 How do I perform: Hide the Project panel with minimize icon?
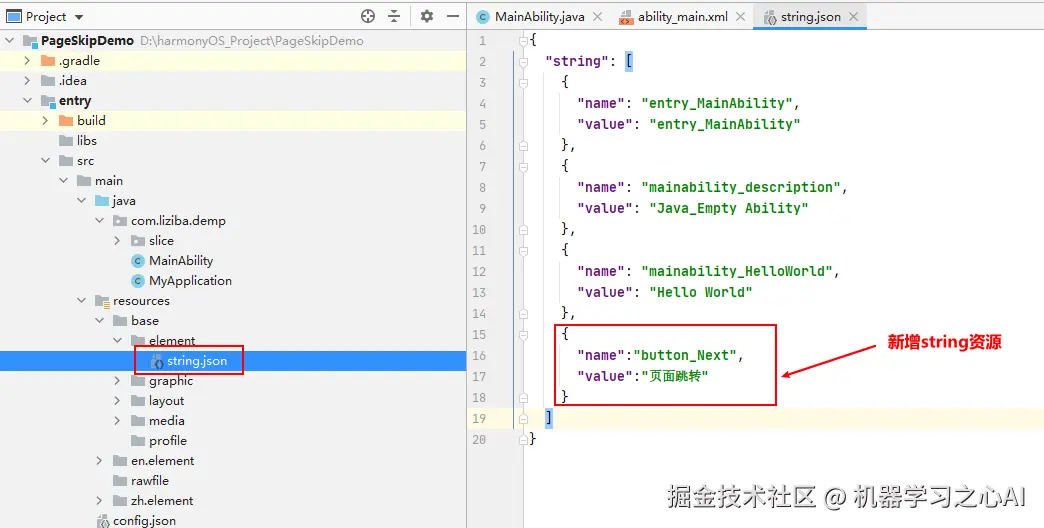tap(453, 17)
